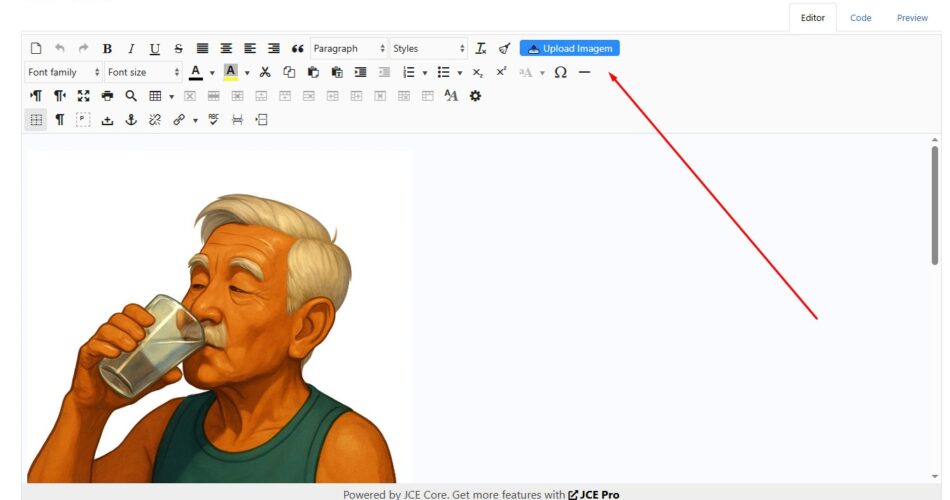Open the Paragraph format dropdown

tap(348, 48)
